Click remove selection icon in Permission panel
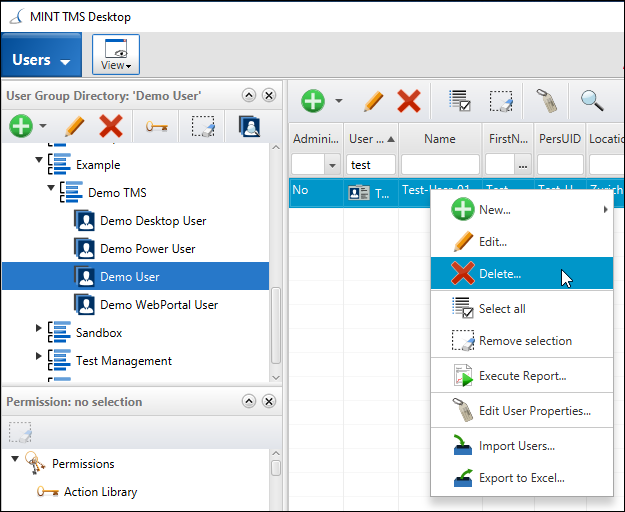 click(20, 432)
